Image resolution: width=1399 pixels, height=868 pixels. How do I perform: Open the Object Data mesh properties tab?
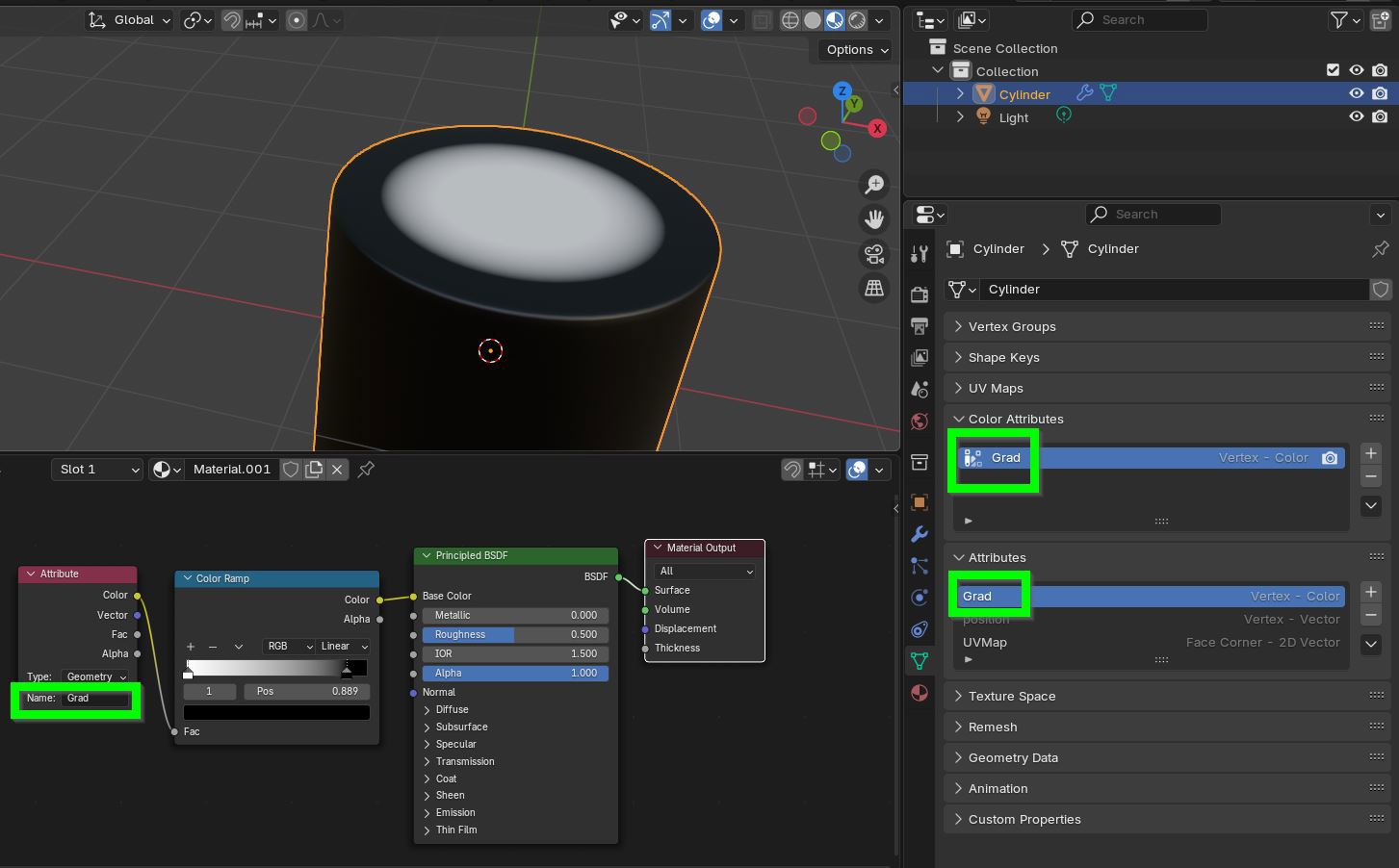(x=920, y=661)
